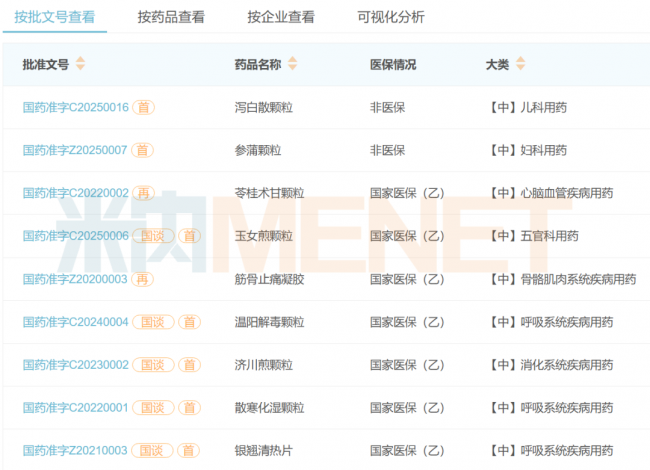Click sort arrows beside 药品名称 header
The height and width of the screenshot is (470, 650).
click(293, 64)
